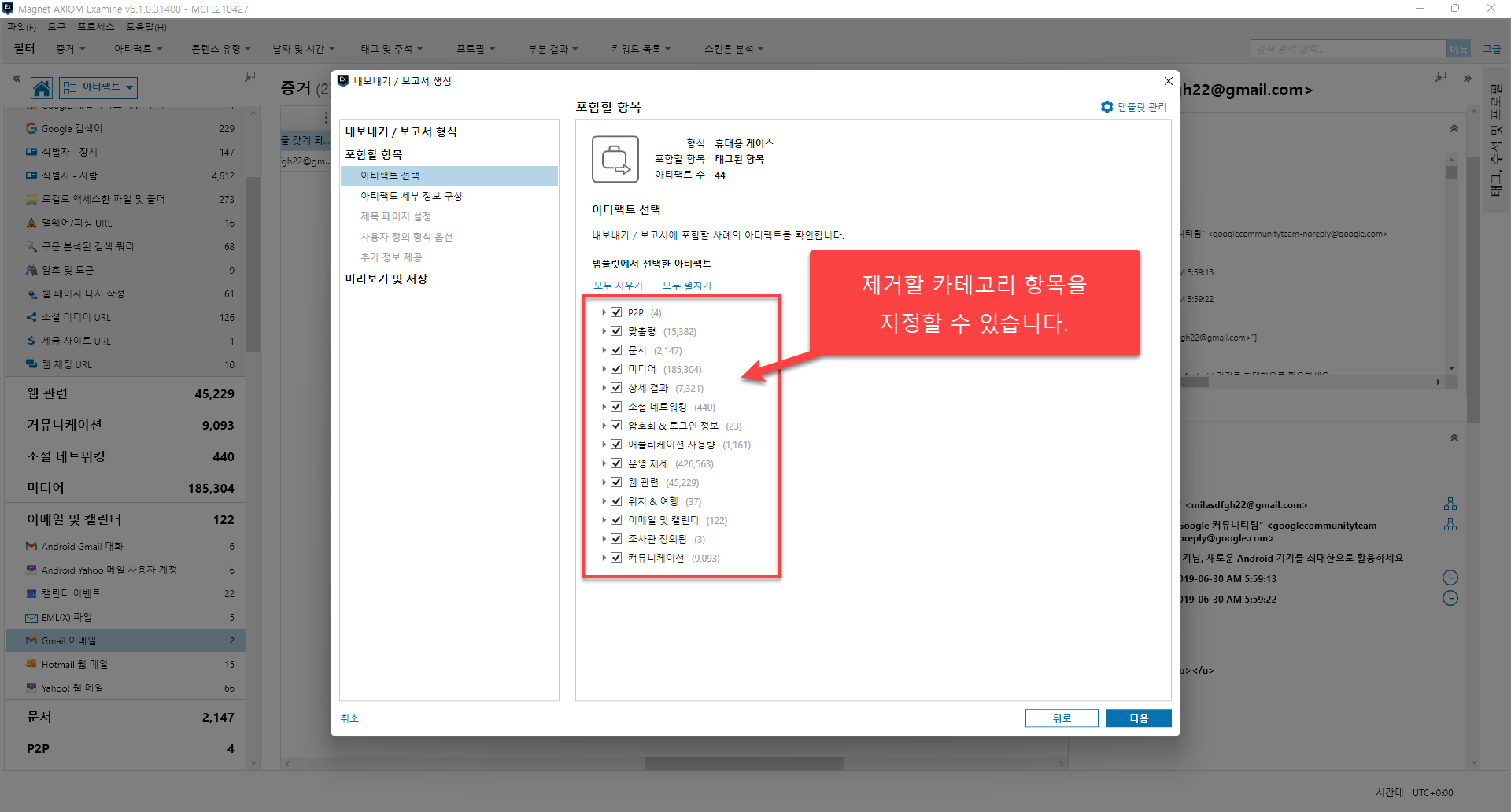Open the 아티팩트 dropdown selector
This screenshot has height=812, width=1511.
[98, 87]
